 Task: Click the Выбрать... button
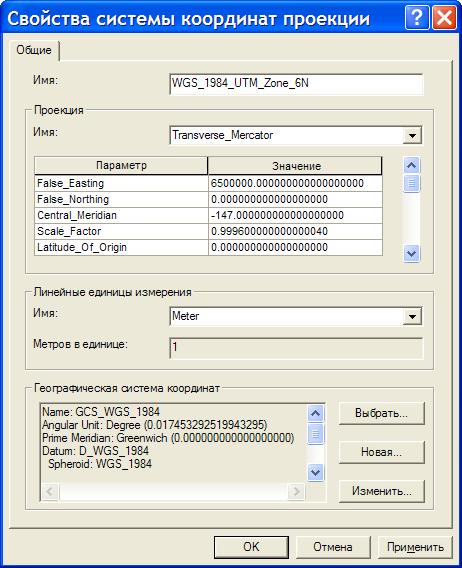click(382, 413)
